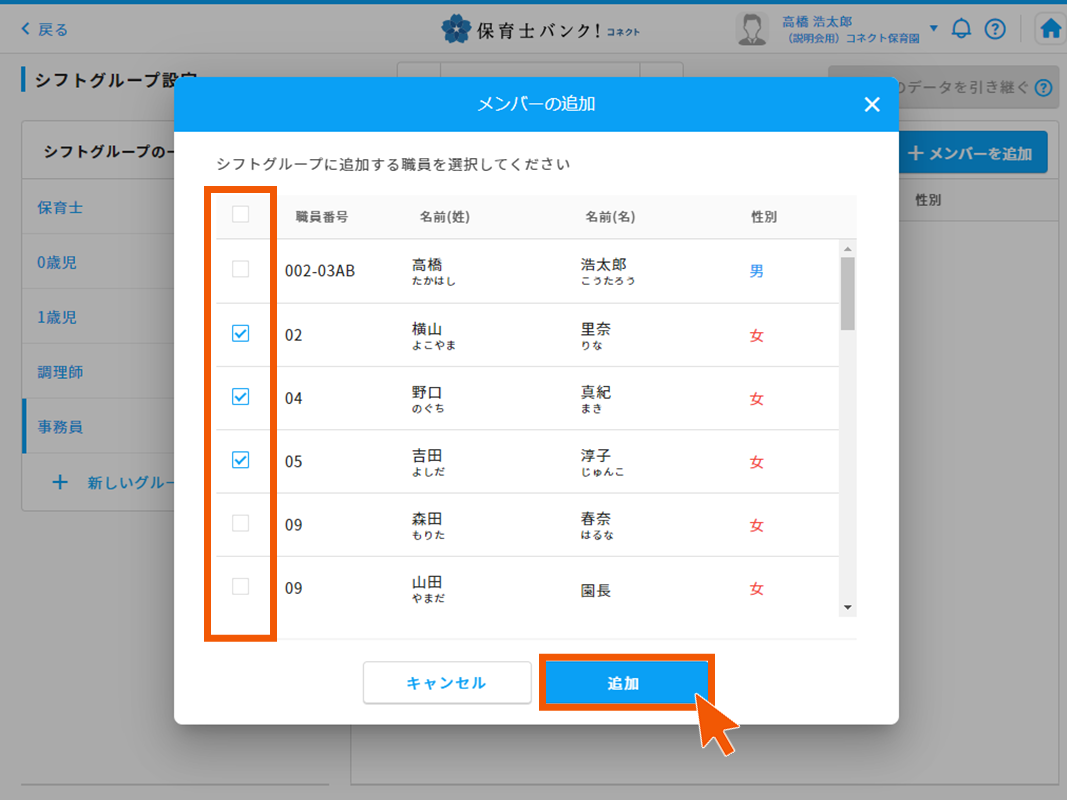
Task: Check the checkbox for 高橋 浩太郎
Action: coord(240,270)
